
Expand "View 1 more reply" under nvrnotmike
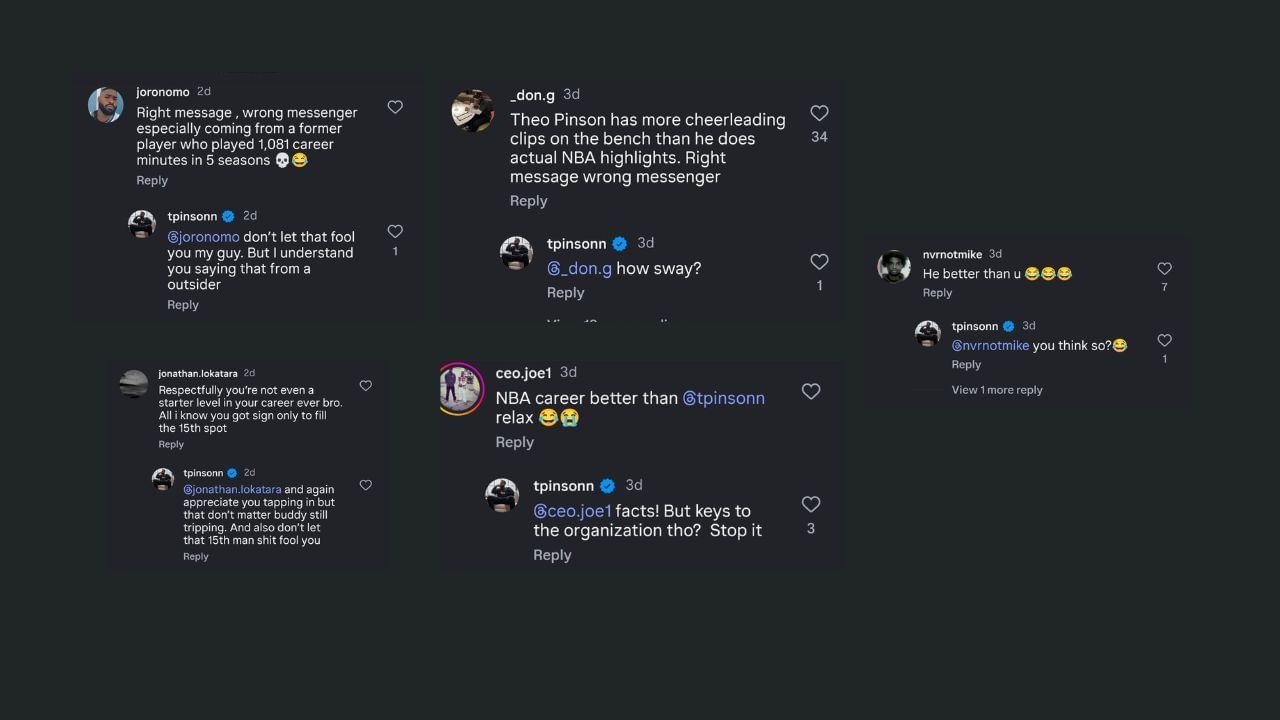[997, 390]
